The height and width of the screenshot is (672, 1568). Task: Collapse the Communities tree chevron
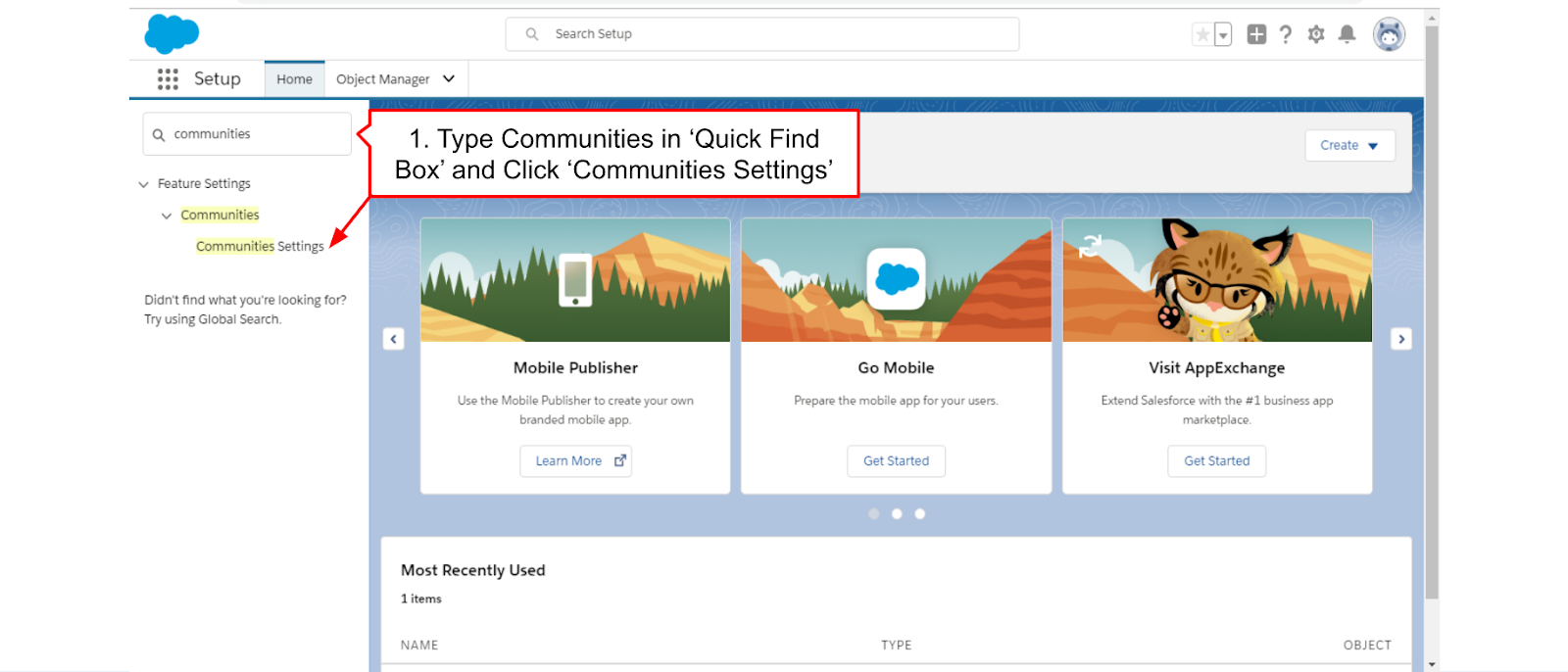point(167,216)
